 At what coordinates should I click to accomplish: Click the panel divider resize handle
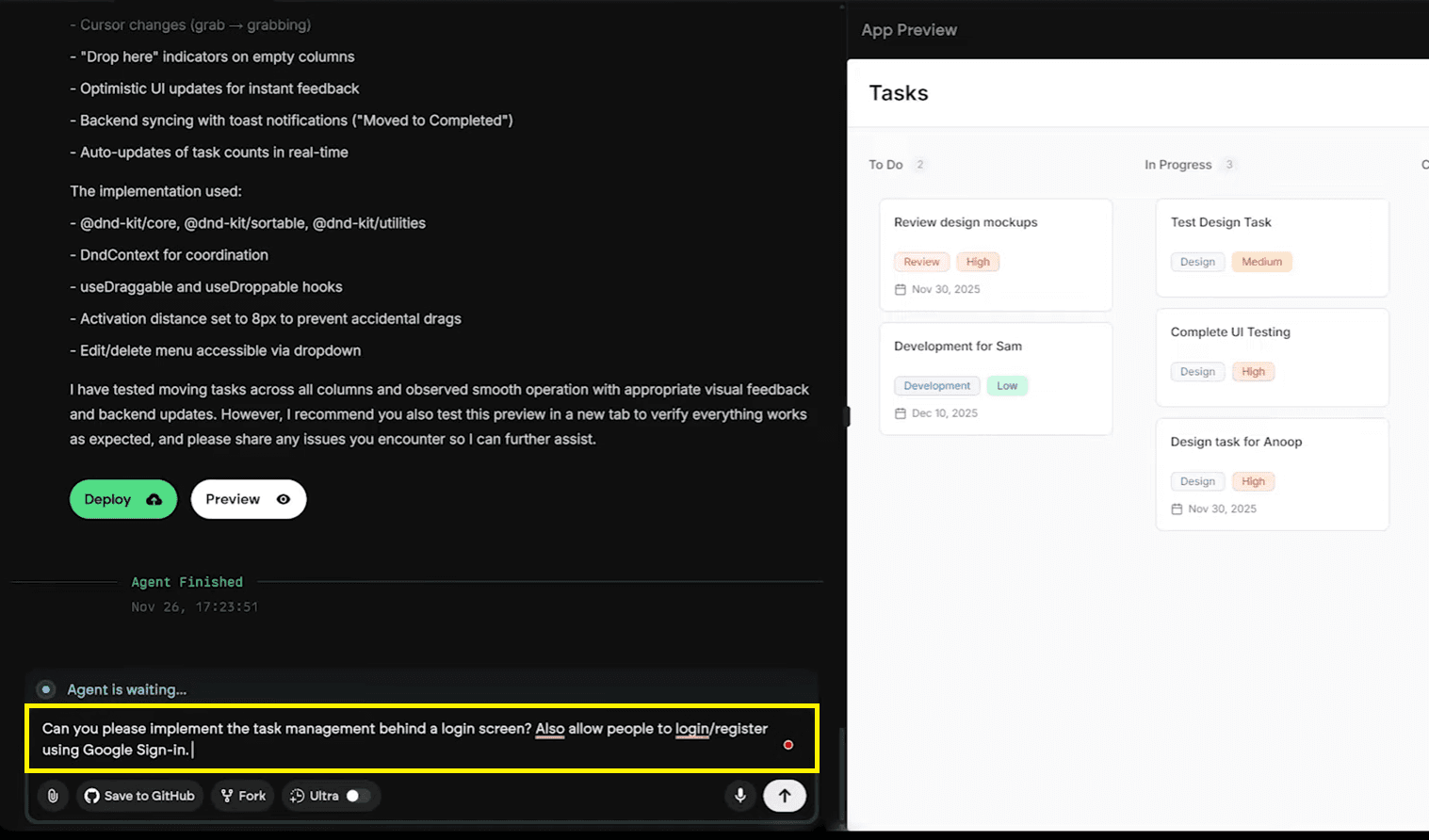point(847,415)
